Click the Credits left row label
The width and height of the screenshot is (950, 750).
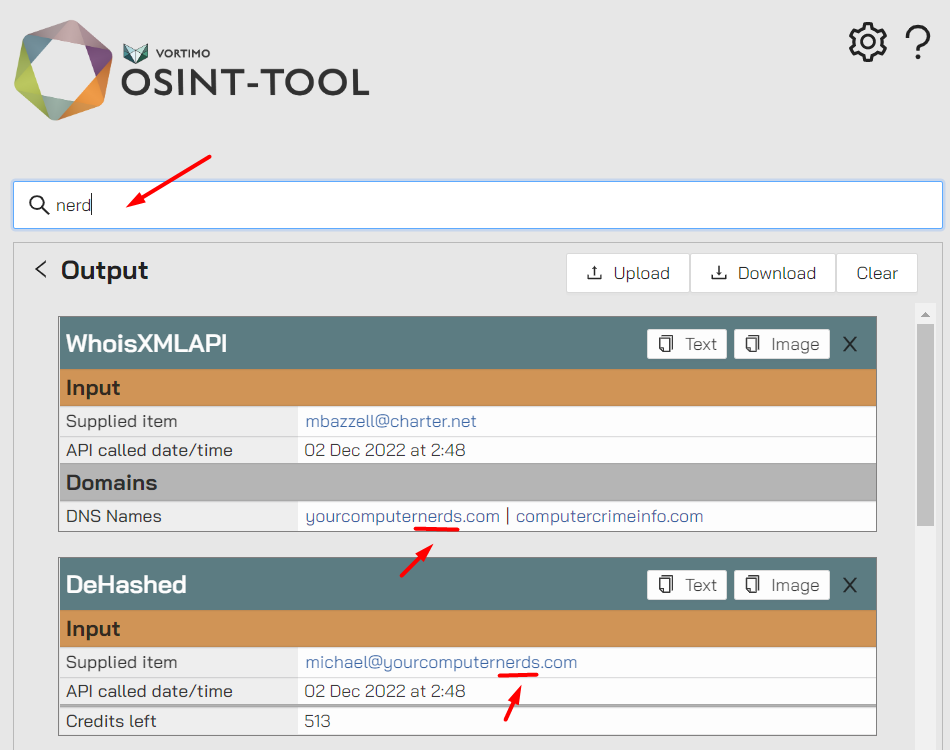[111, 721]
